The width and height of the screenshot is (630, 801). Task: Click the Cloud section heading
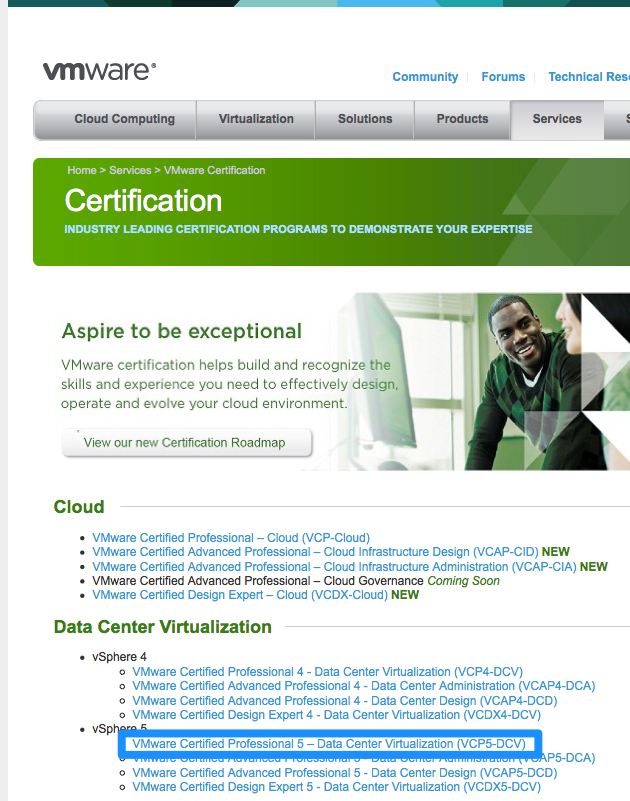tap(79, 507)
